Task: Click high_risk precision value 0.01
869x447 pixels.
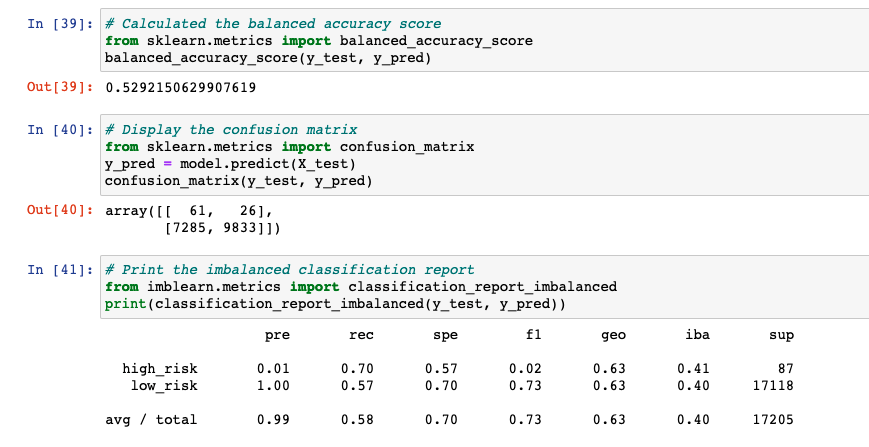Action: [273, 369]
